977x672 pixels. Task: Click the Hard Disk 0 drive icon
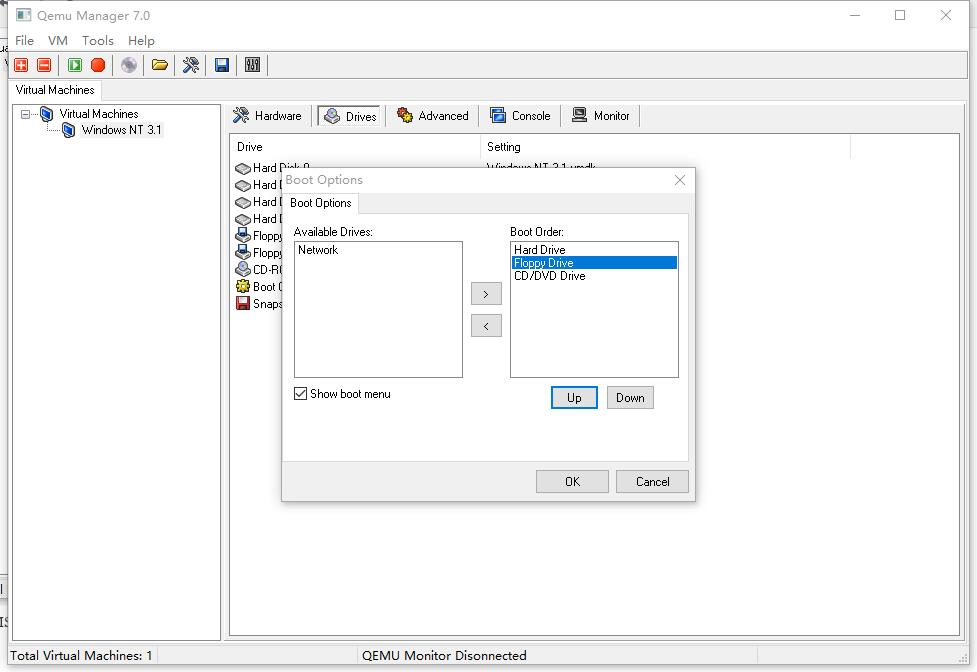pyautogui.click(x=242, y=168)
